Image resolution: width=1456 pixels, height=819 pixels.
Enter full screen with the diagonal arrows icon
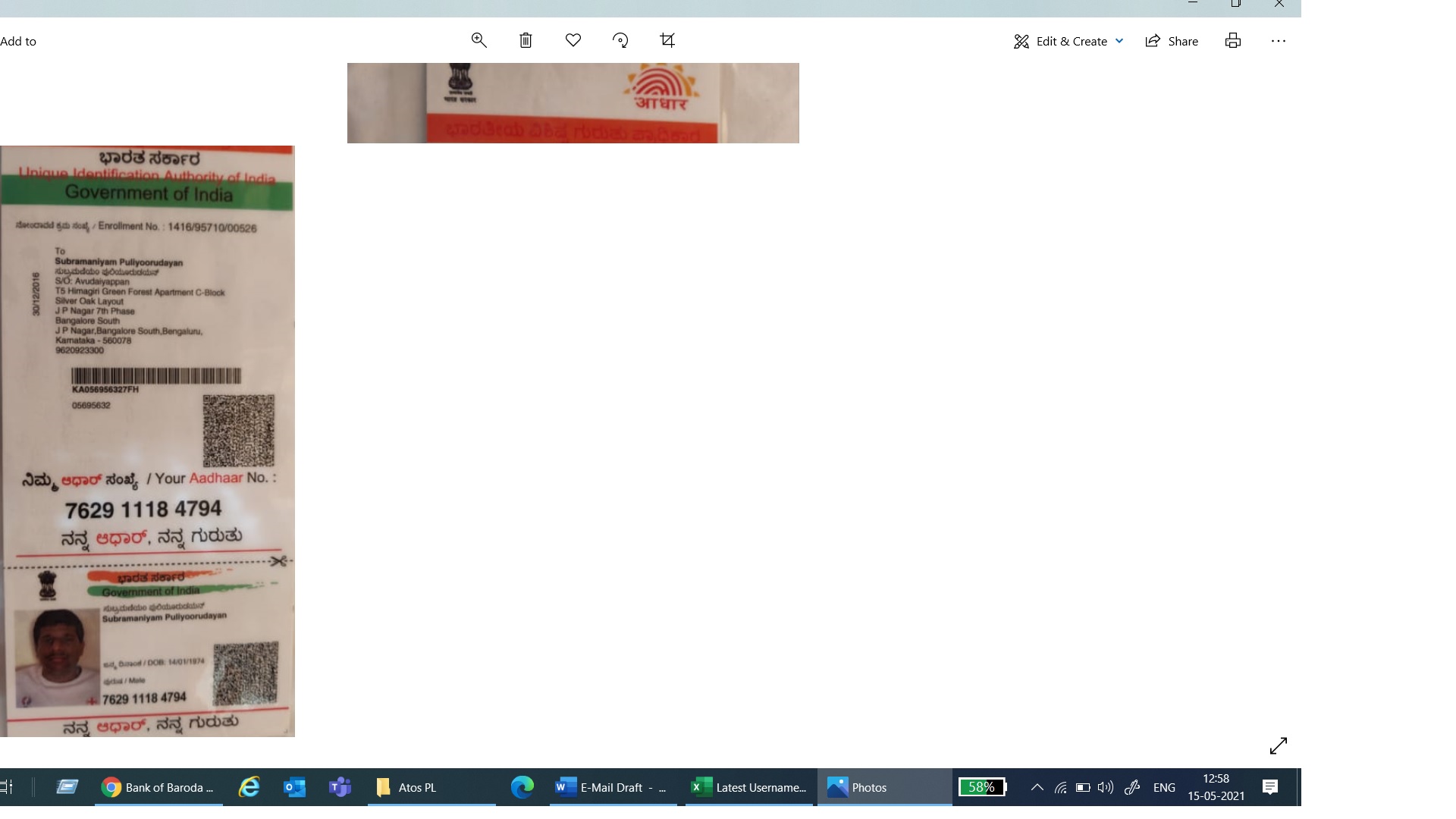point(1279,746)
